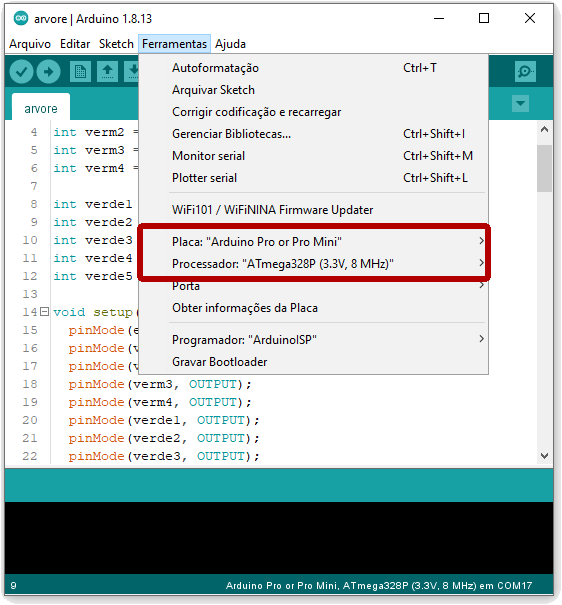Open the Porta menu entry
Image resolution: width=562 pixels, height=605 pixels.
(x=313, y=286)
